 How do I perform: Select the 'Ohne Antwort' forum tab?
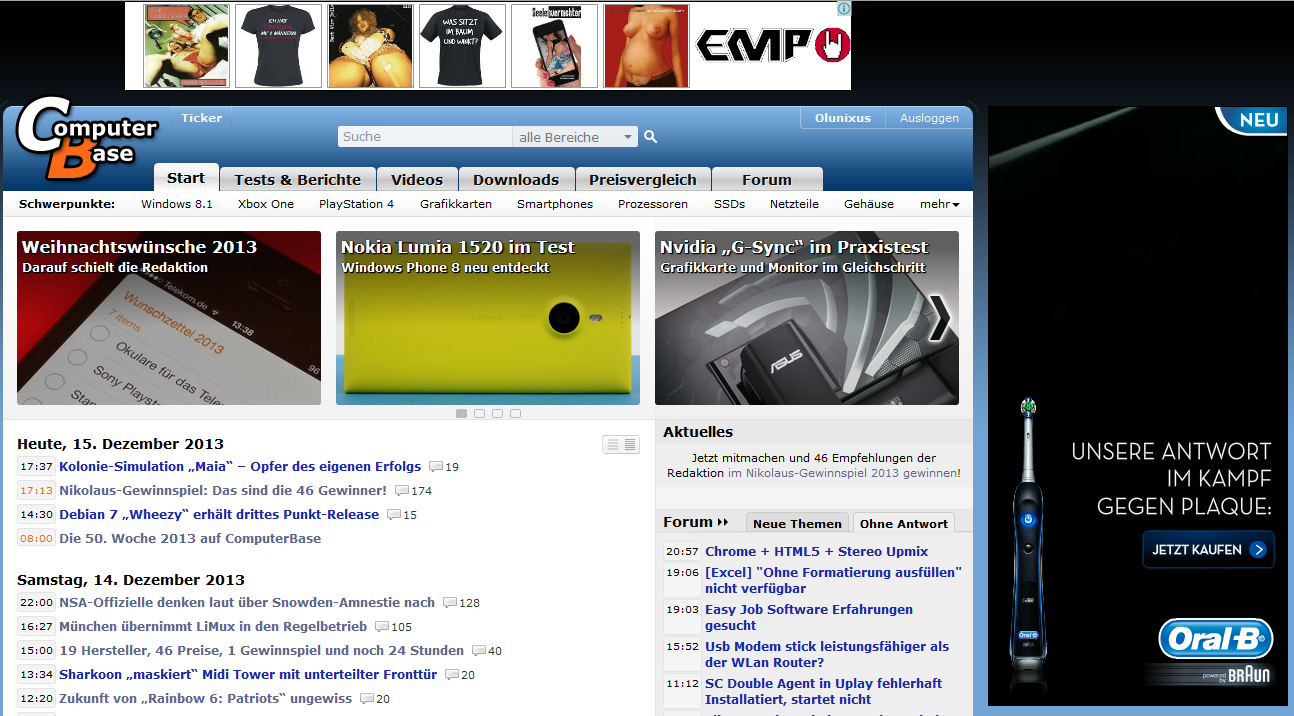(x=904, y=523)
